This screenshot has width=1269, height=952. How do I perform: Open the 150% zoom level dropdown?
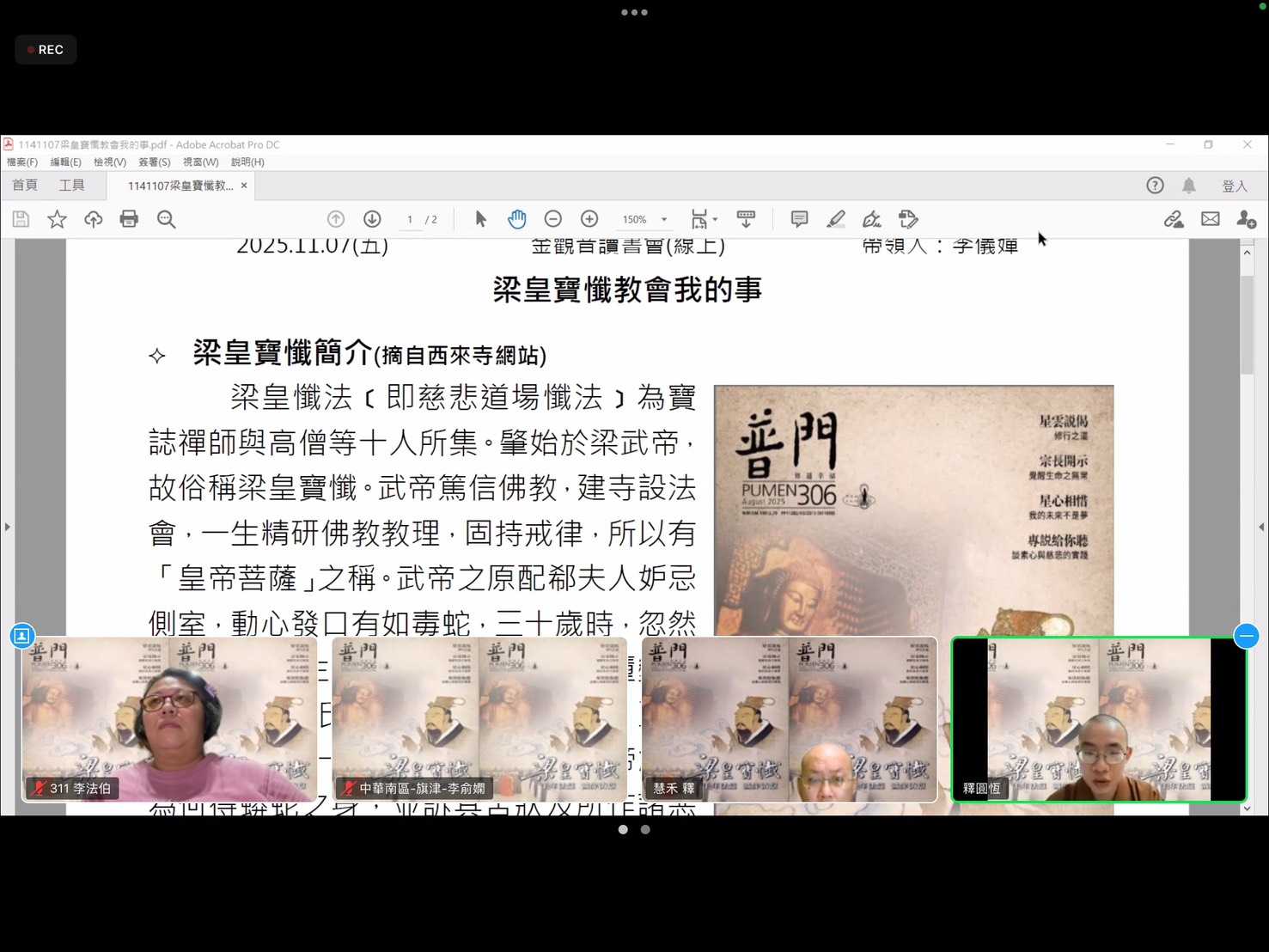coord(663,220)
